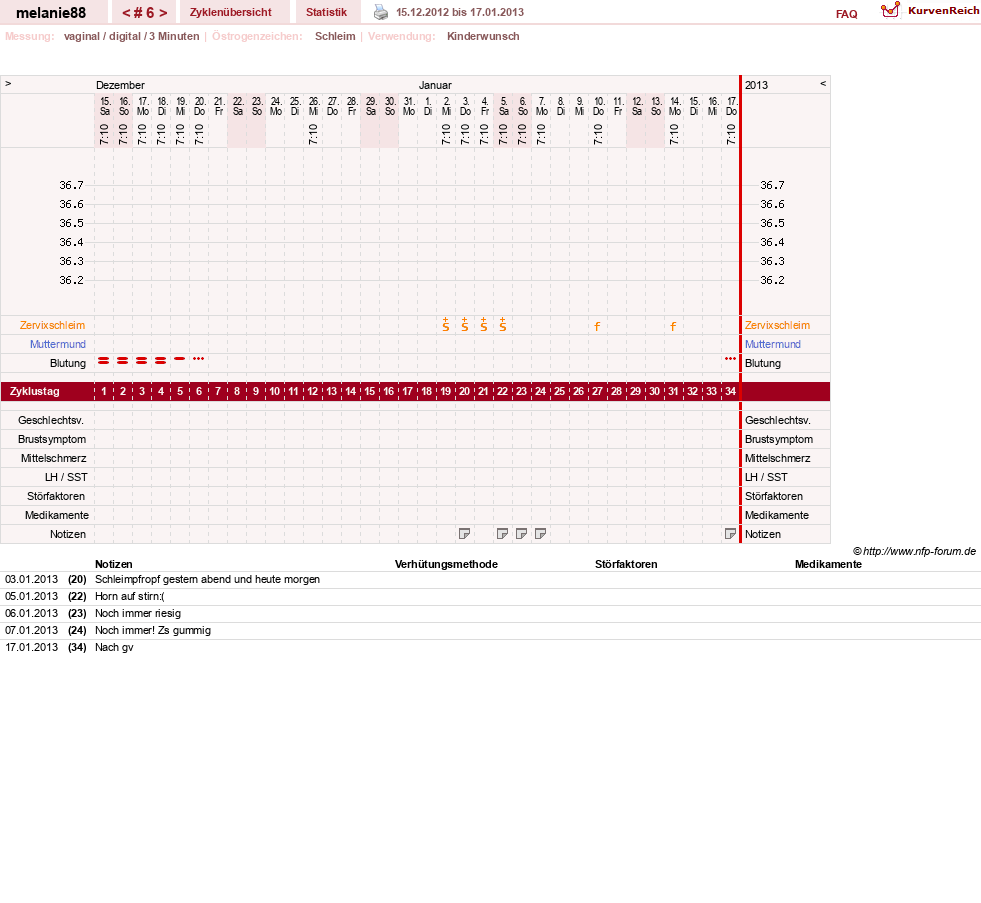Open note icon on cycle day 24
The width and height of the screenshot is (981, 903).
pyautogui.click(x=541, y=534)
